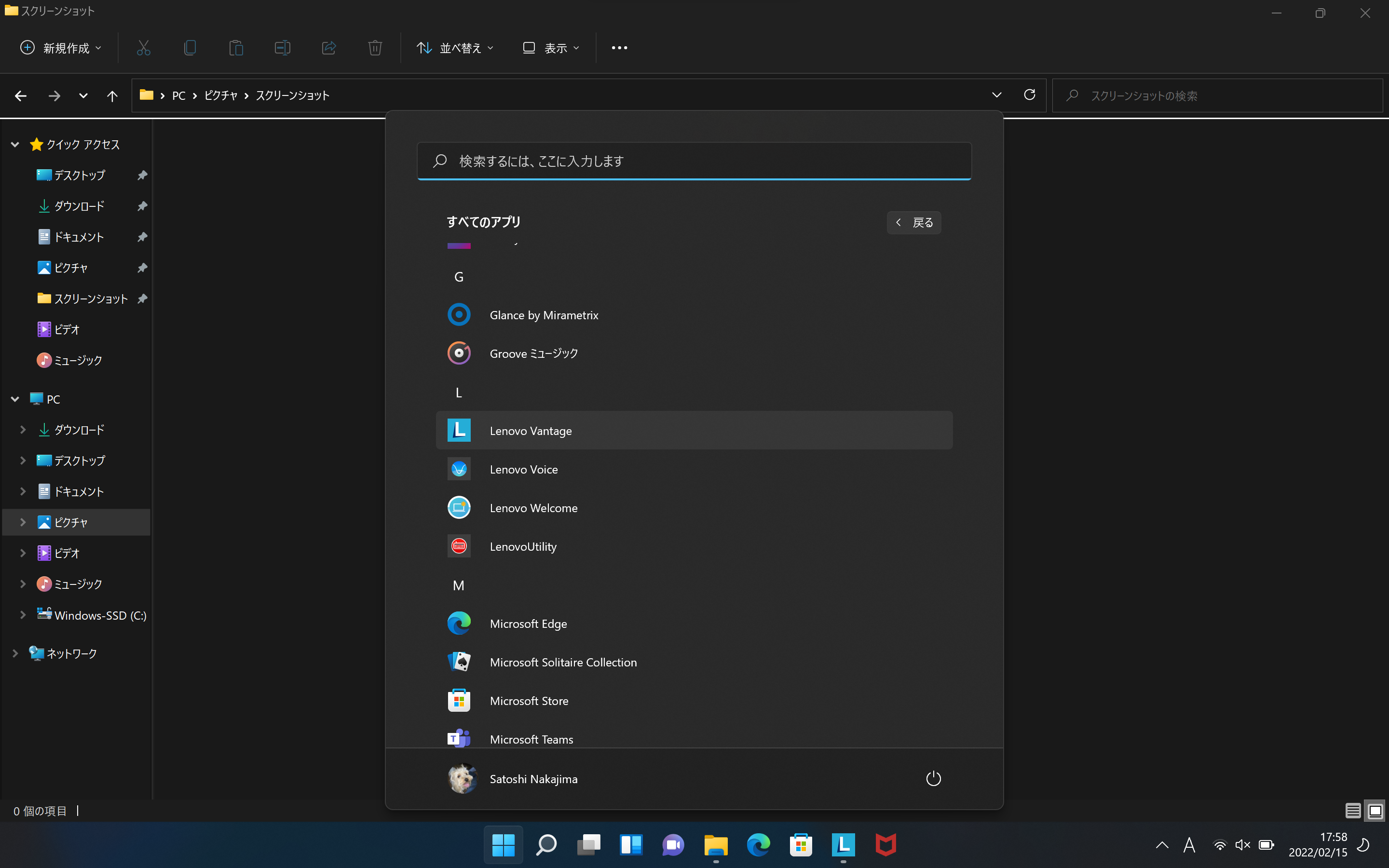
Task: Click ピクチャ in the address breadcrumb
Action: point(221,96)
